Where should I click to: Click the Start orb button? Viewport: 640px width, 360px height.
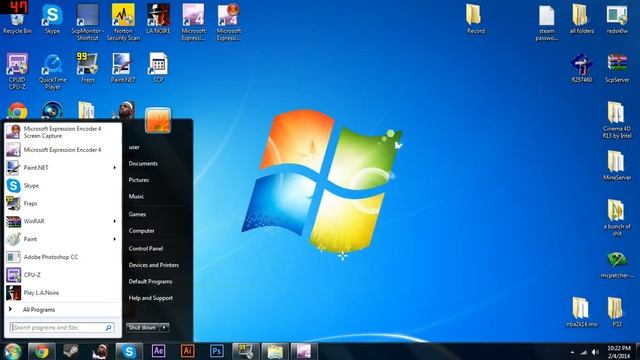12,351
